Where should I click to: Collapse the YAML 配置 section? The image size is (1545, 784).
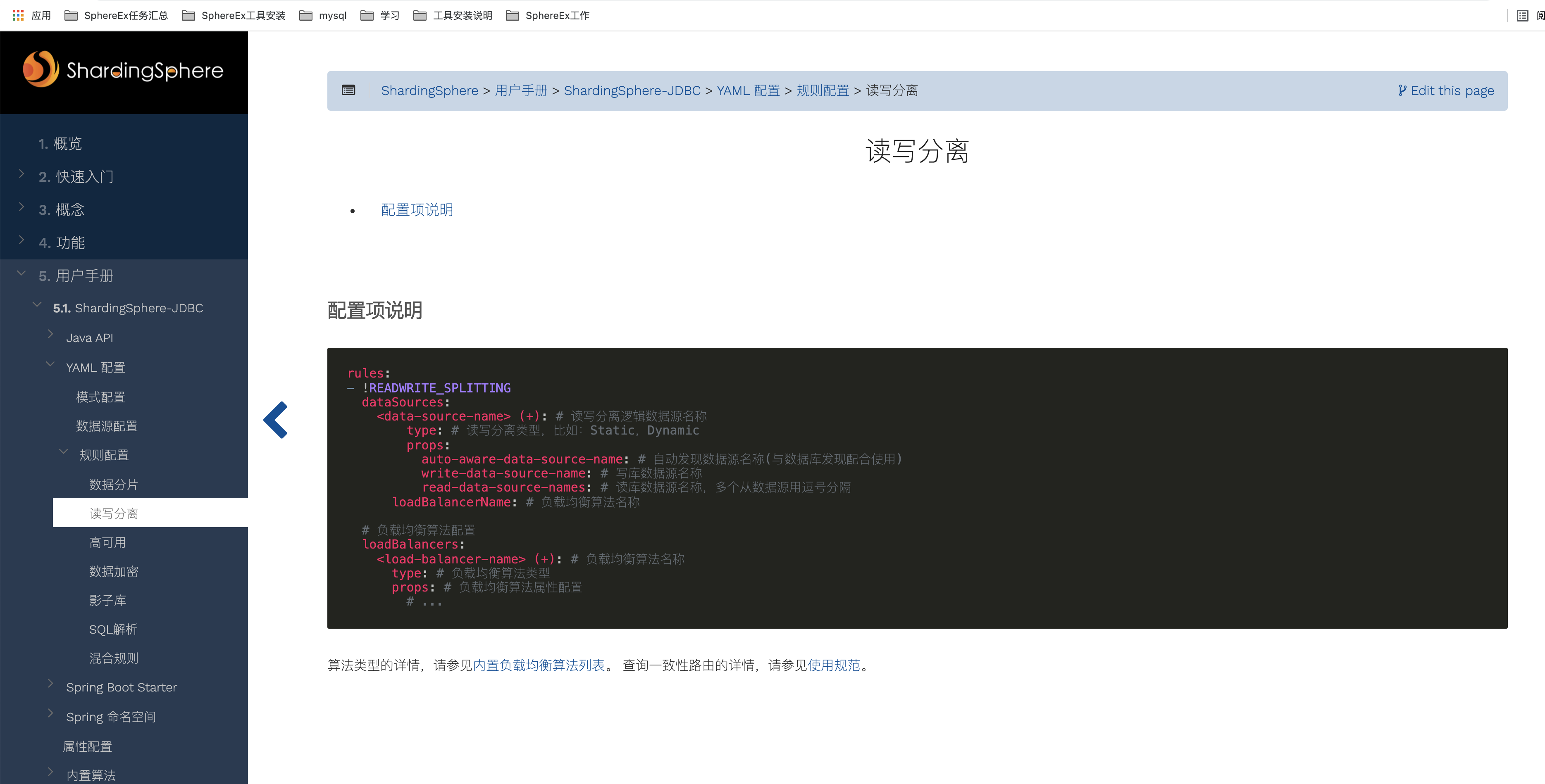pos(50,364)
